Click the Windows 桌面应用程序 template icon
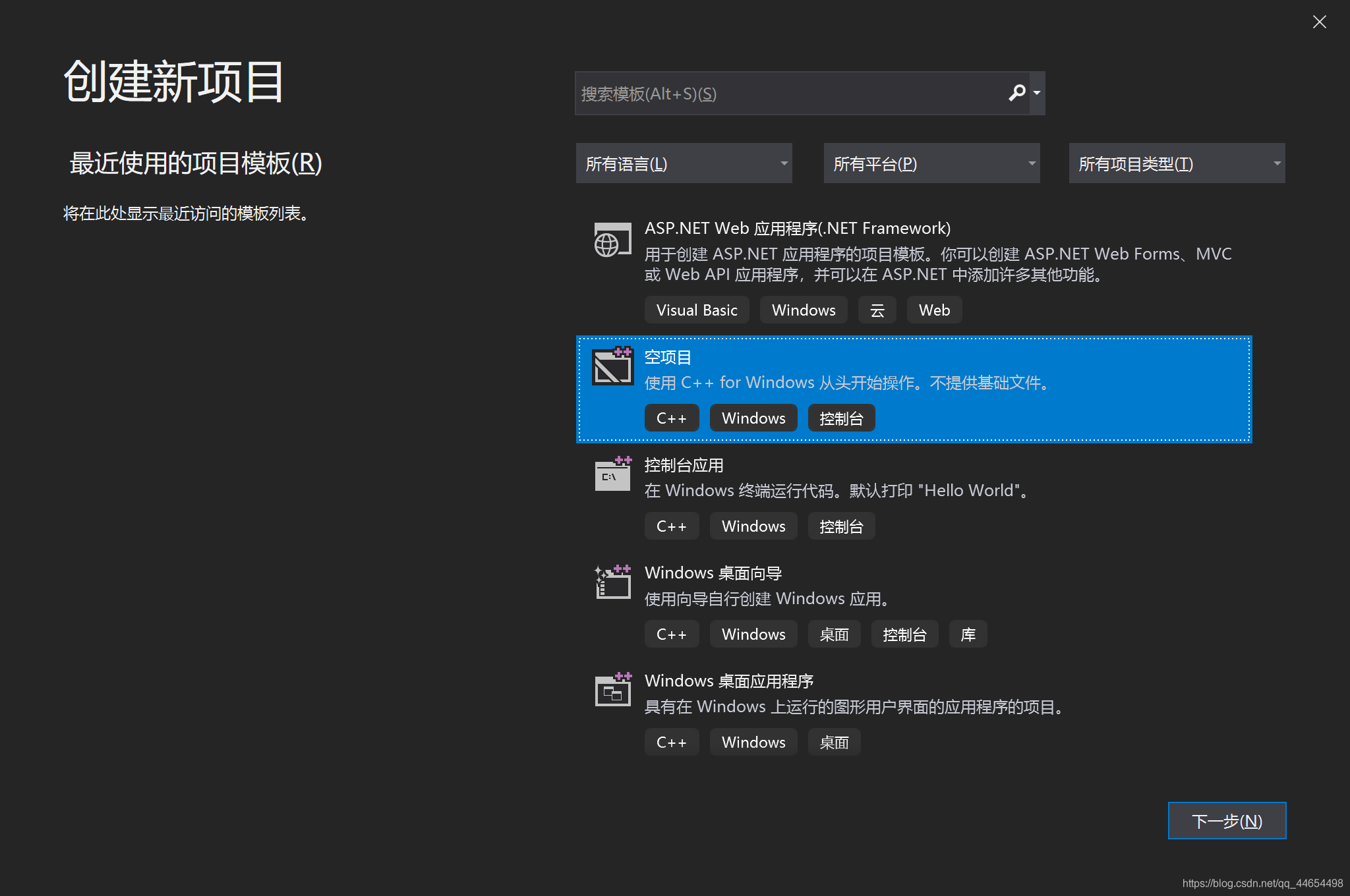1350x896 pixels. (x=612, y=689)
